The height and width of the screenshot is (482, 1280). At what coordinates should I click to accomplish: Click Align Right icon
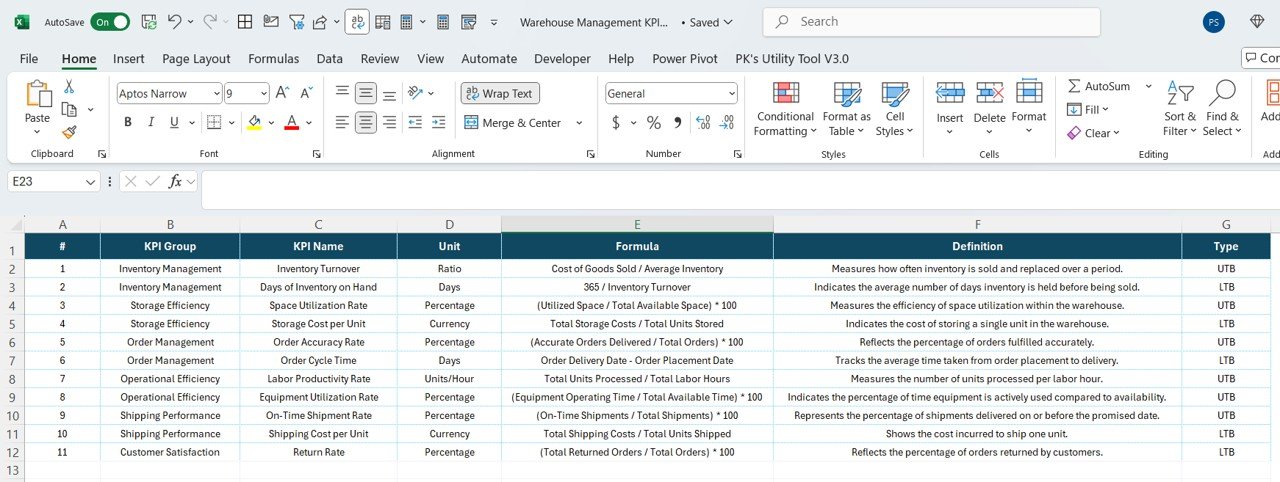[390, 123]
